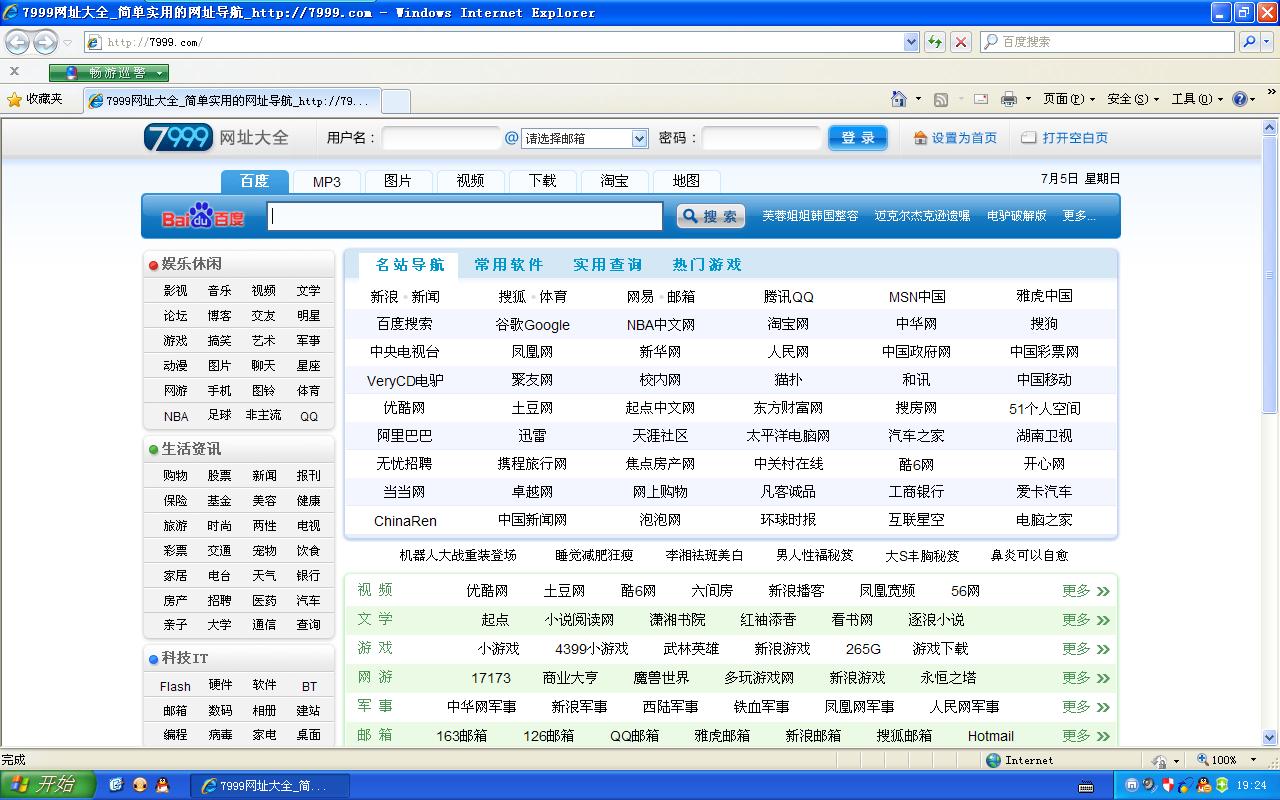1280x800 pixels.
Task: Open the 请选择邮箱 mailbox dropdown
Action: pos(639,138)
